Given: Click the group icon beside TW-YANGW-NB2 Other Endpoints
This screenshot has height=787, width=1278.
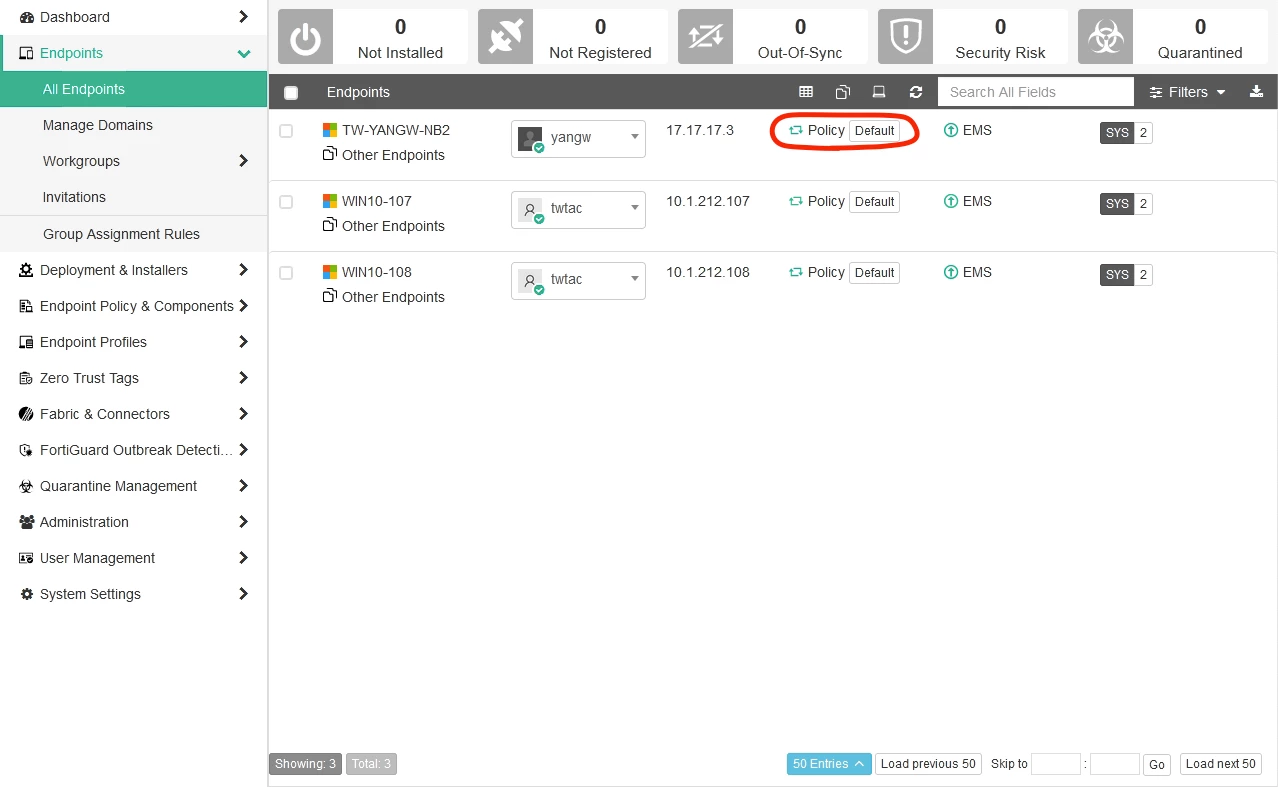Looking at the screenshot, I should point(330,154).
